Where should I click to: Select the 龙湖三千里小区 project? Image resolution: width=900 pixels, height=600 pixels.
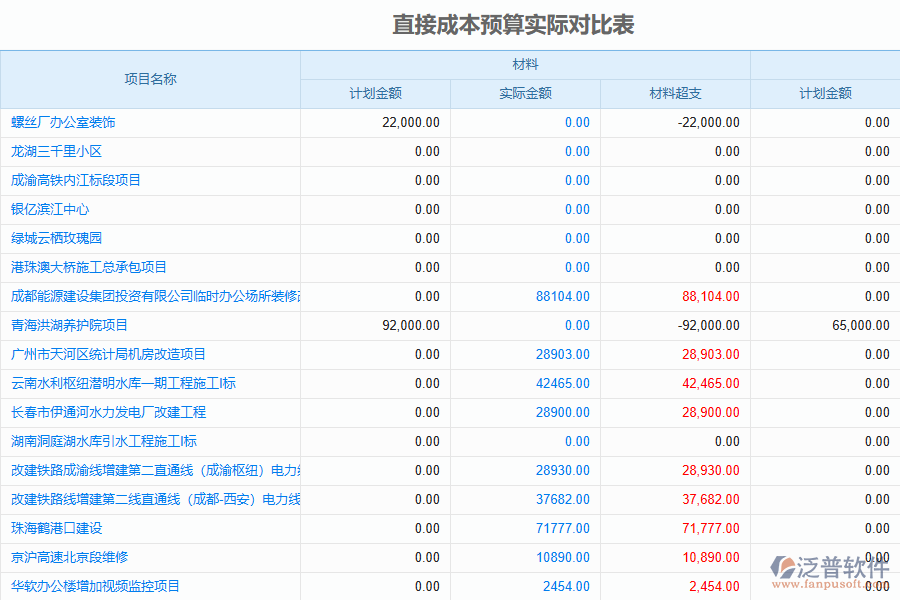[x=55, y=151]
